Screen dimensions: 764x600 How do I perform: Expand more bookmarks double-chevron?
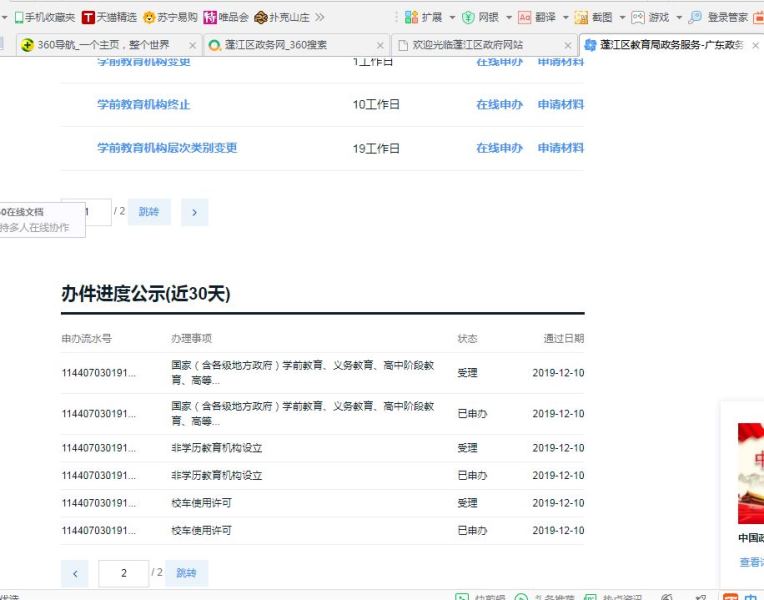[x=319, y=18]
